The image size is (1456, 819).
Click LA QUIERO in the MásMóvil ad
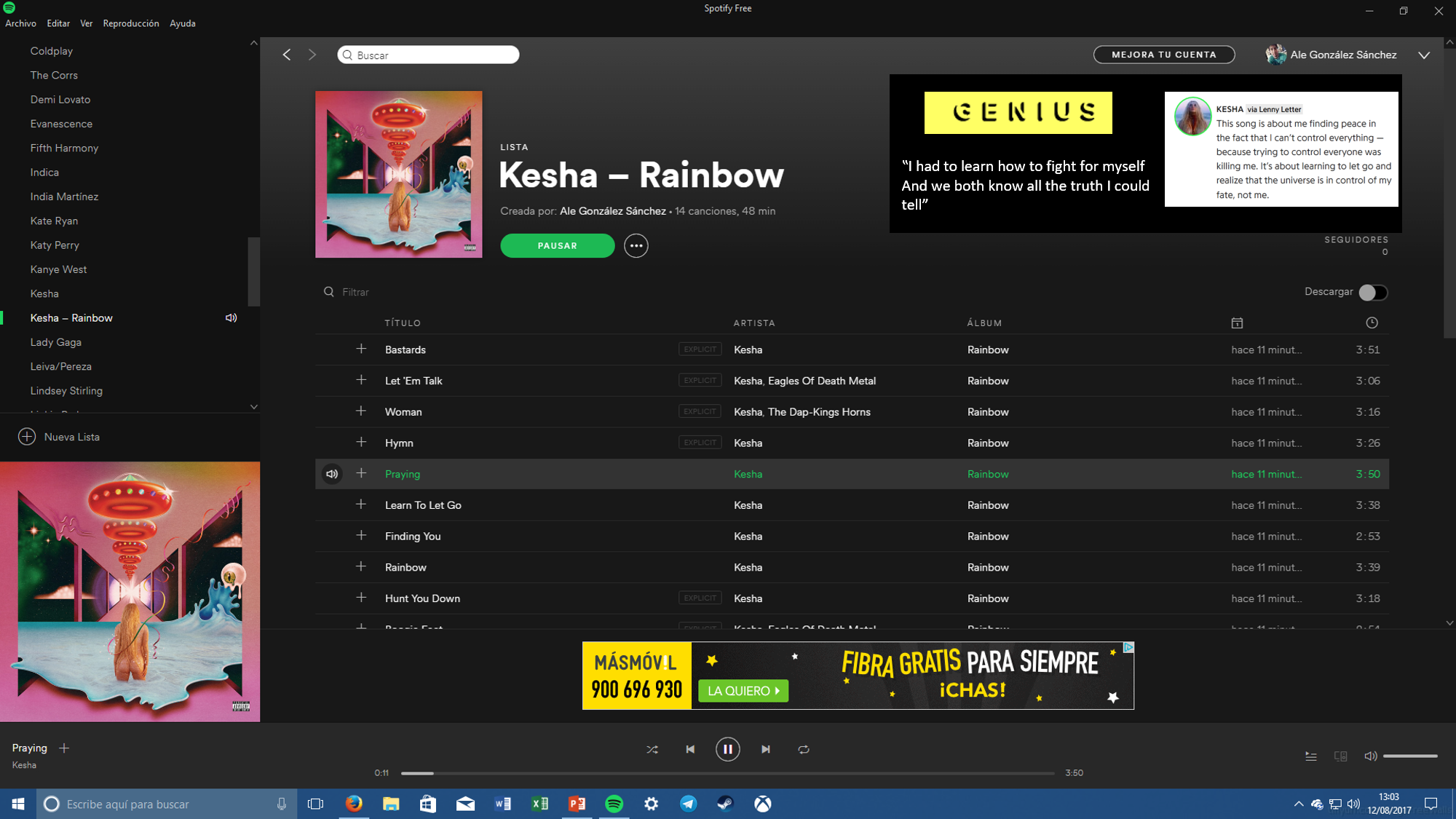743,691
